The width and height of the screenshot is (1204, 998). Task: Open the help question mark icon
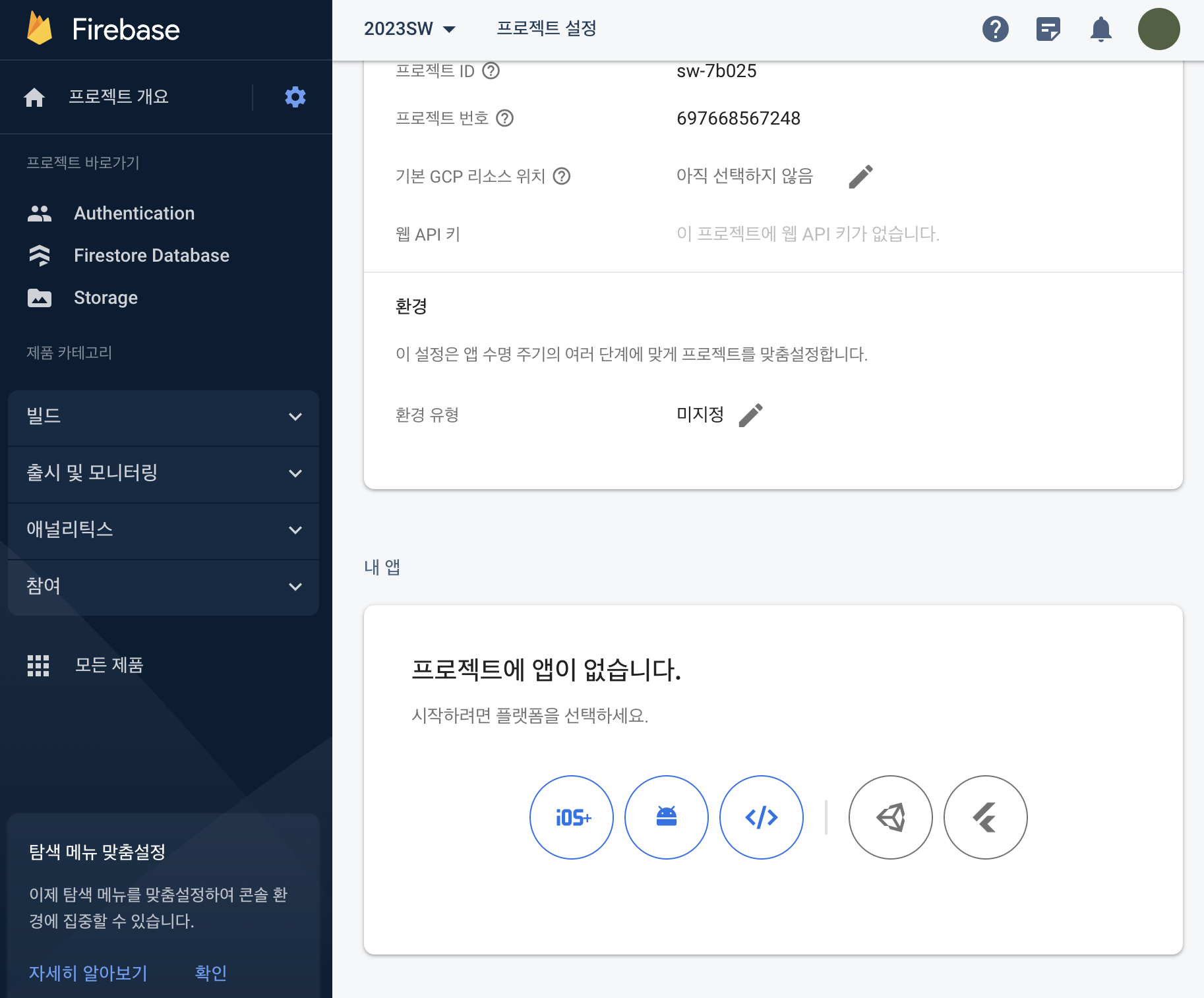pyautogui.click(x=996, y=29)
